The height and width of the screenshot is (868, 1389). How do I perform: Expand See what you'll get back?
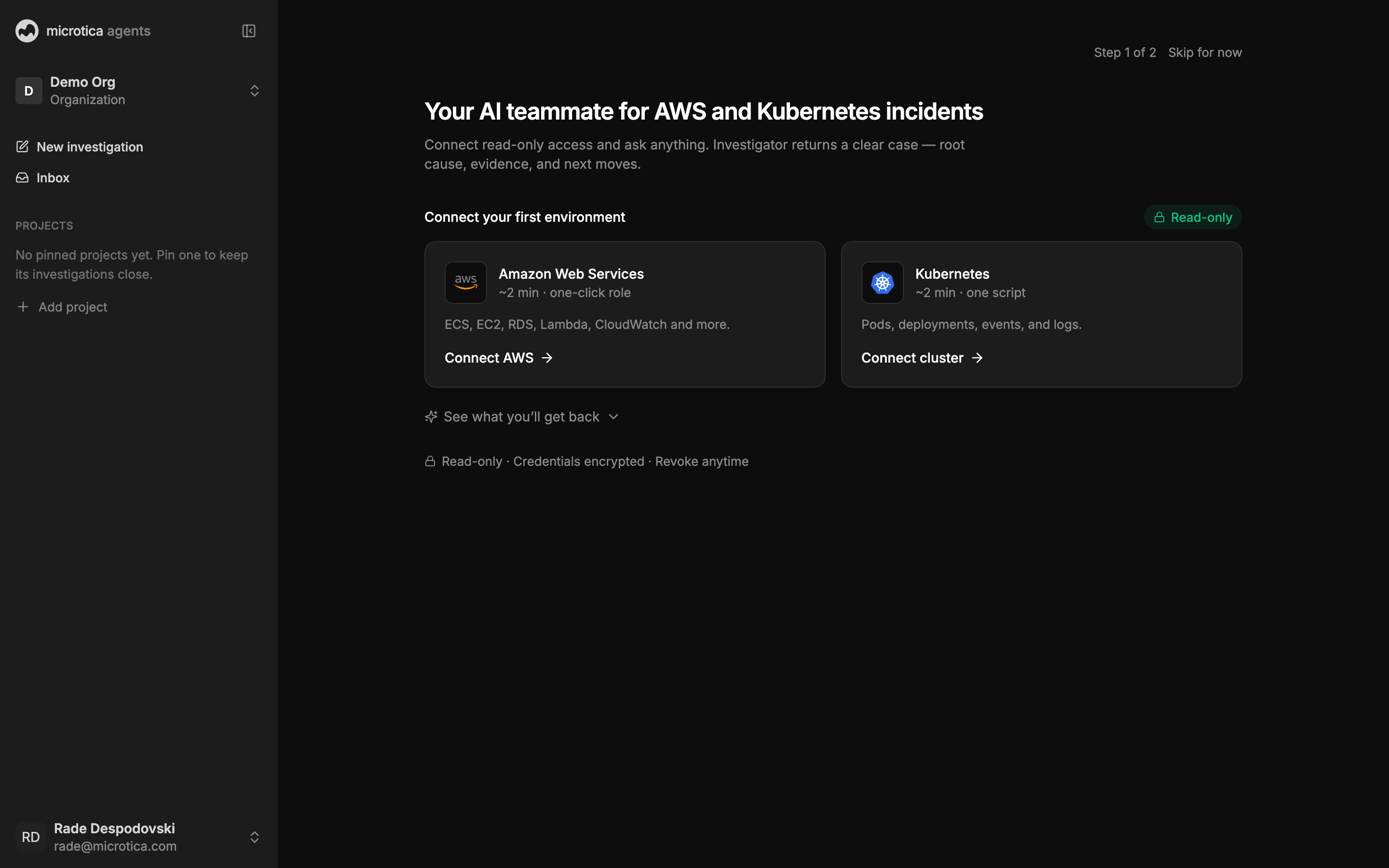pos(522,417)
